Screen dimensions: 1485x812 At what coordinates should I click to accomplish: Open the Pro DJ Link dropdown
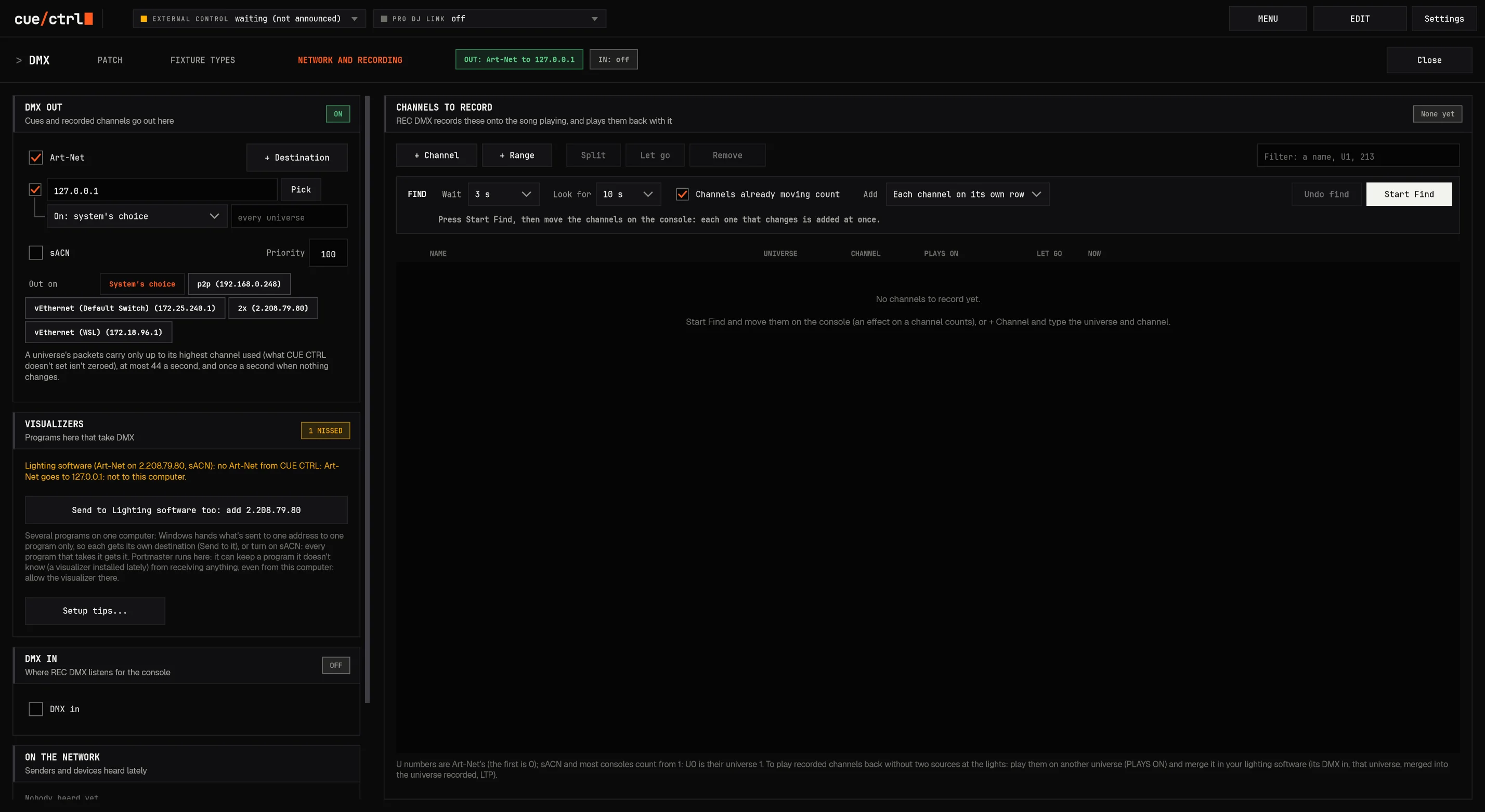pos(489,18)
